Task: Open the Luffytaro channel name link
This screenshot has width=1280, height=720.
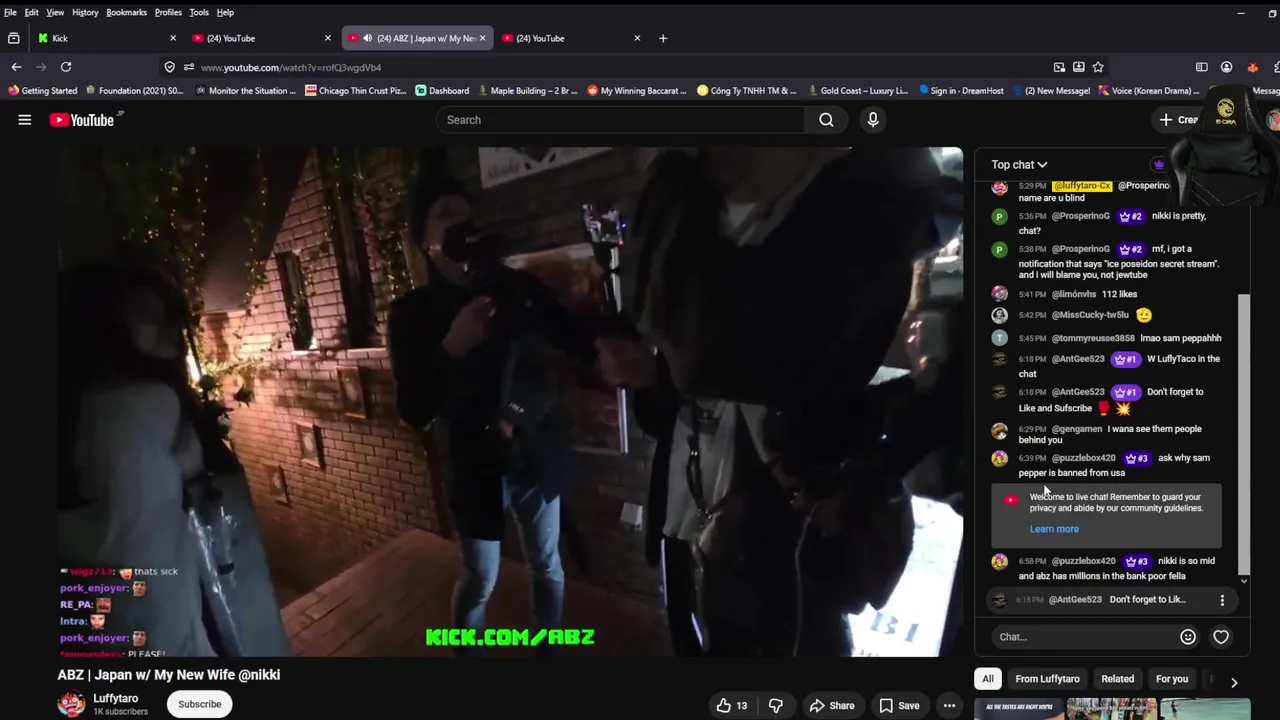Action: tap(116, 698)
